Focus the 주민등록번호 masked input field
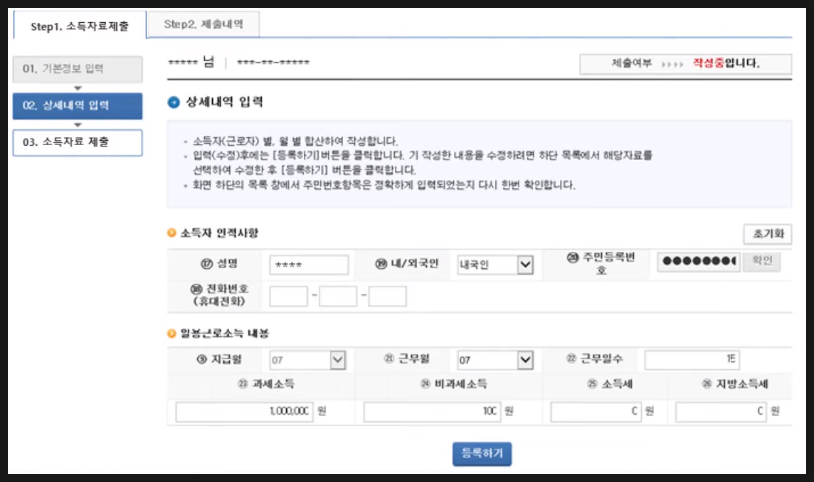This screenshot has height=482, width=814. tap(697, 262)
